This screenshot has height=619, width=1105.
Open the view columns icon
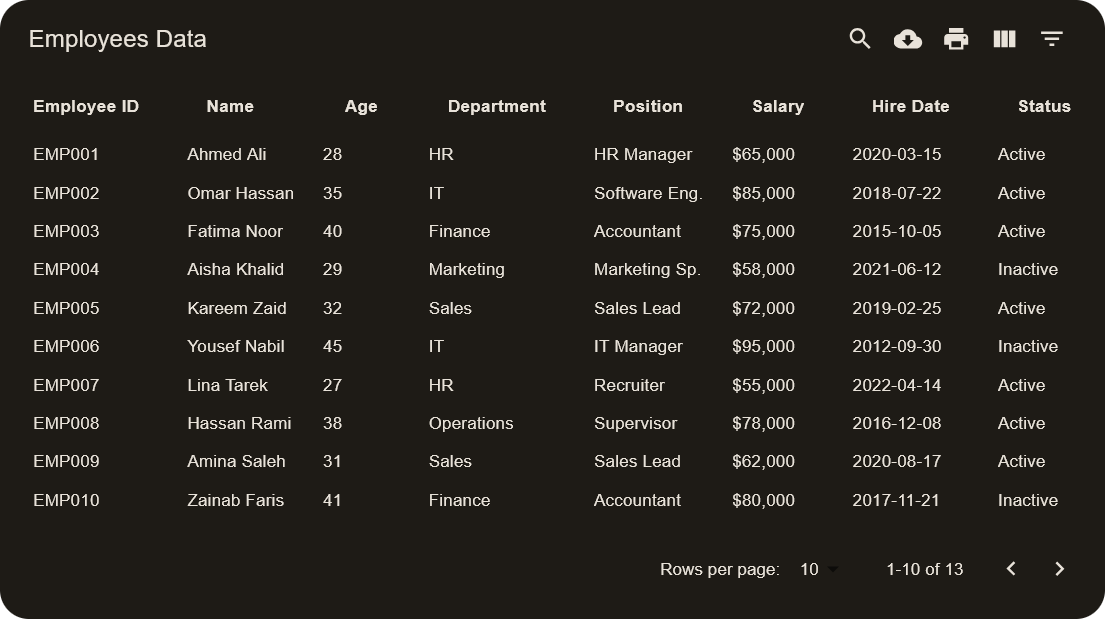click(x=1004, y=39)
